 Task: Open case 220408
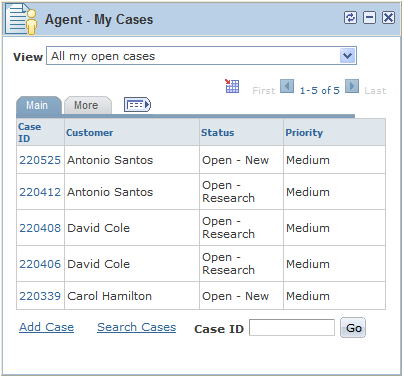point(40,228)
